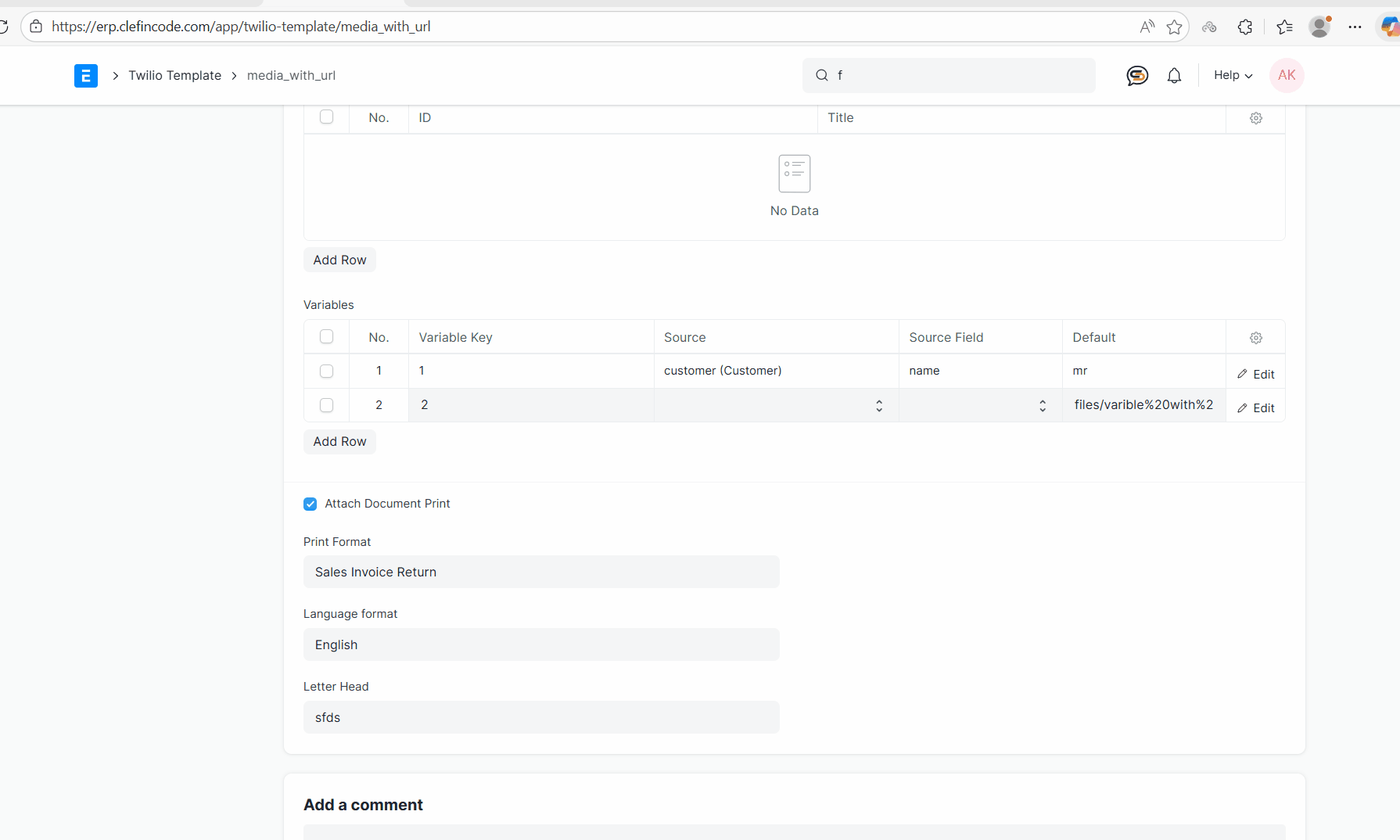This screenshot has height=840, width=1400.
Task: Open the browser settings ellipsis menu
Action: (1355, 27)
